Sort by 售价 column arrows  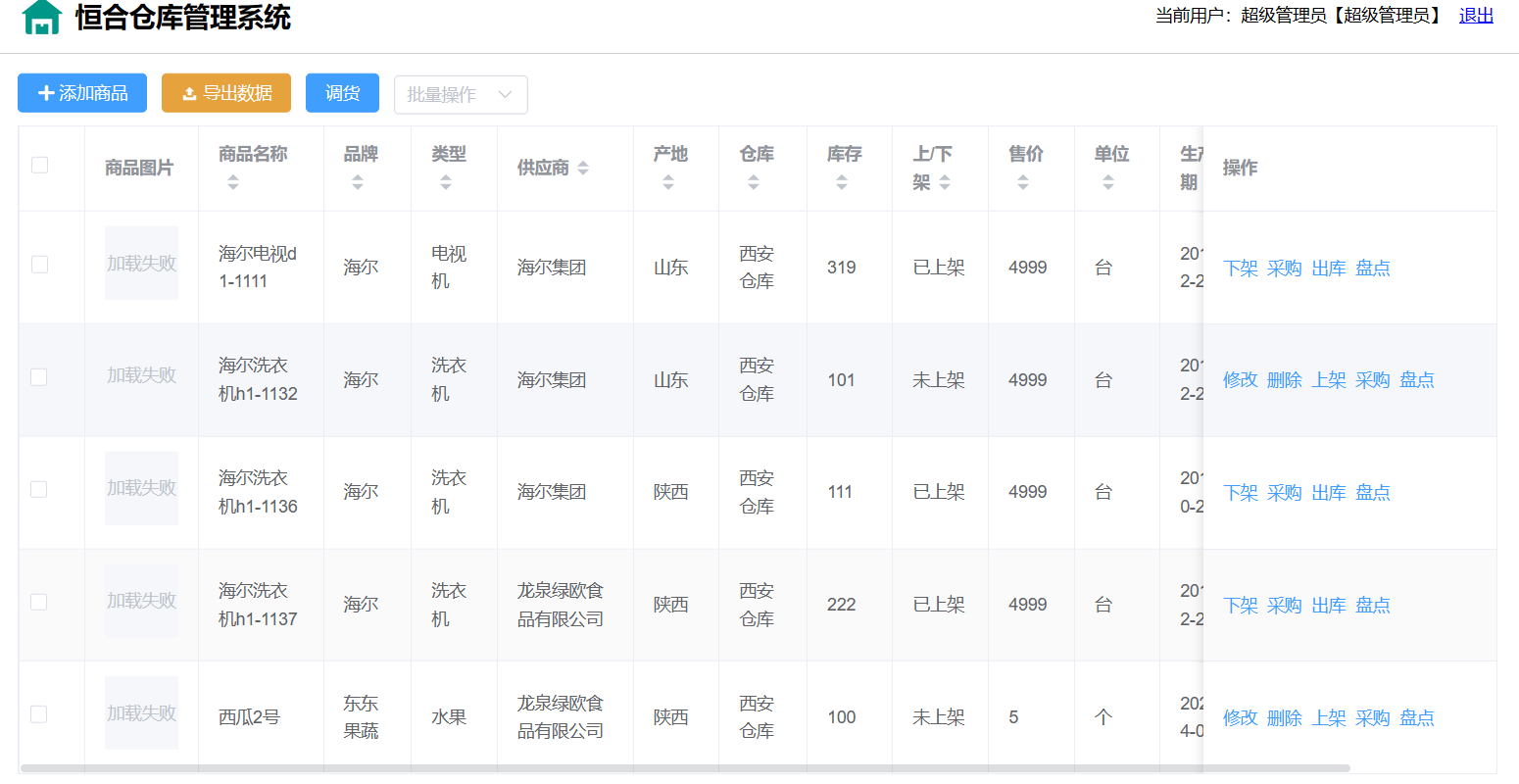pyautogui.click(x=1023, y=182)
